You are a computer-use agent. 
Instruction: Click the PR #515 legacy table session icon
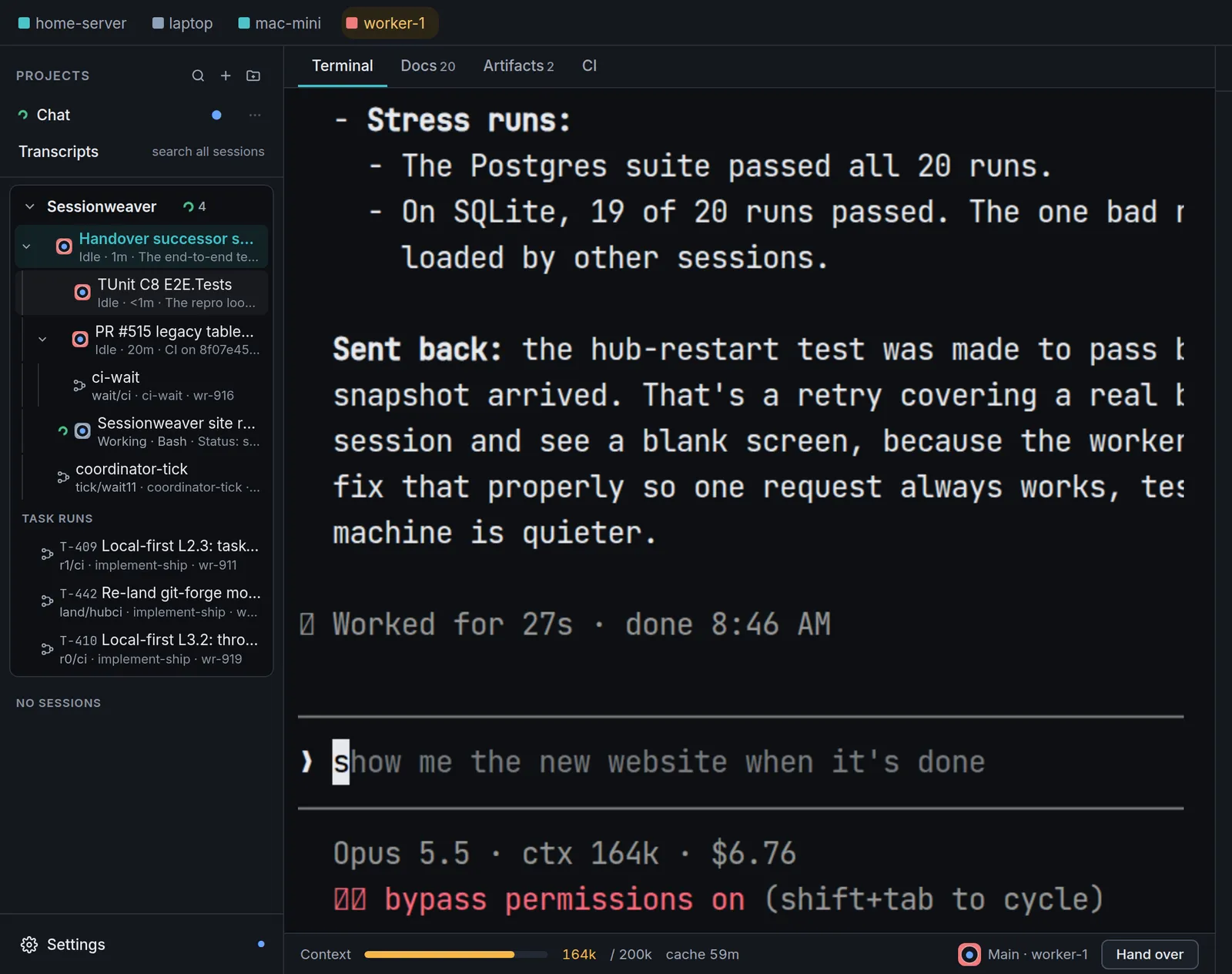(x=80, y=340)
